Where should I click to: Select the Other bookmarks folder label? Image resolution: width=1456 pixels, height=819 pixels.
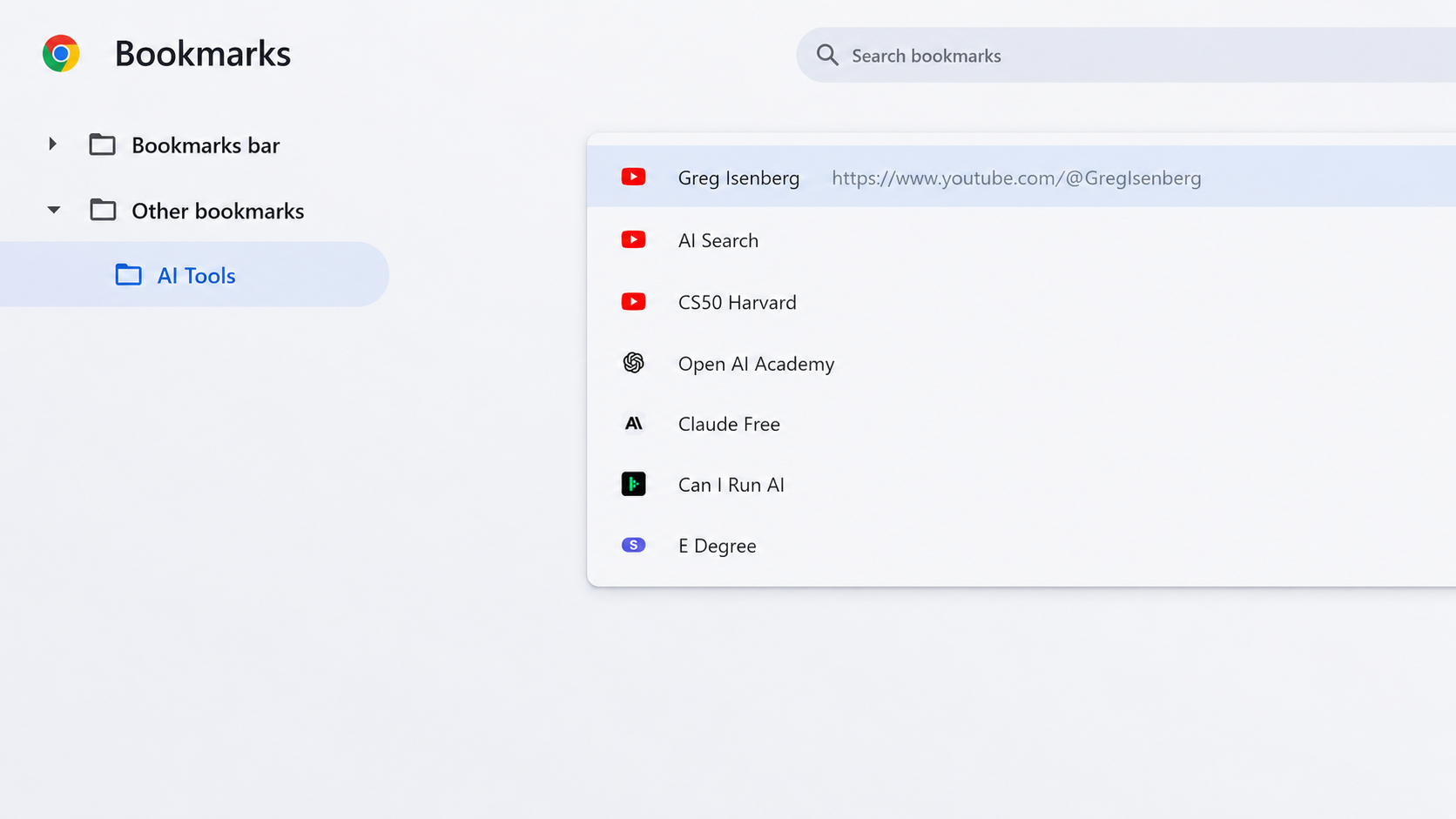point(218,211)
